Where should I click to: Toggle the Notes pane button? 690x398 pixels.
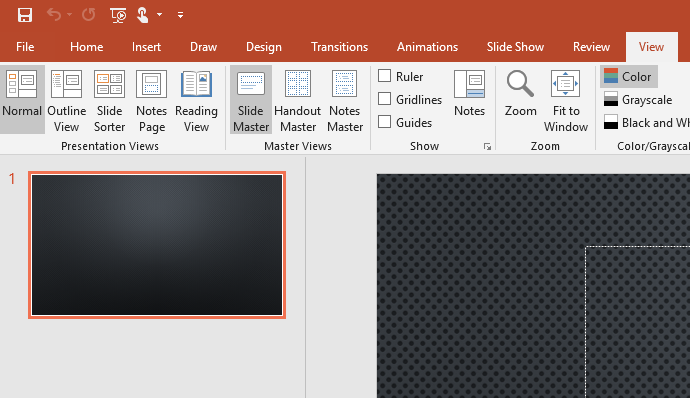469,93
